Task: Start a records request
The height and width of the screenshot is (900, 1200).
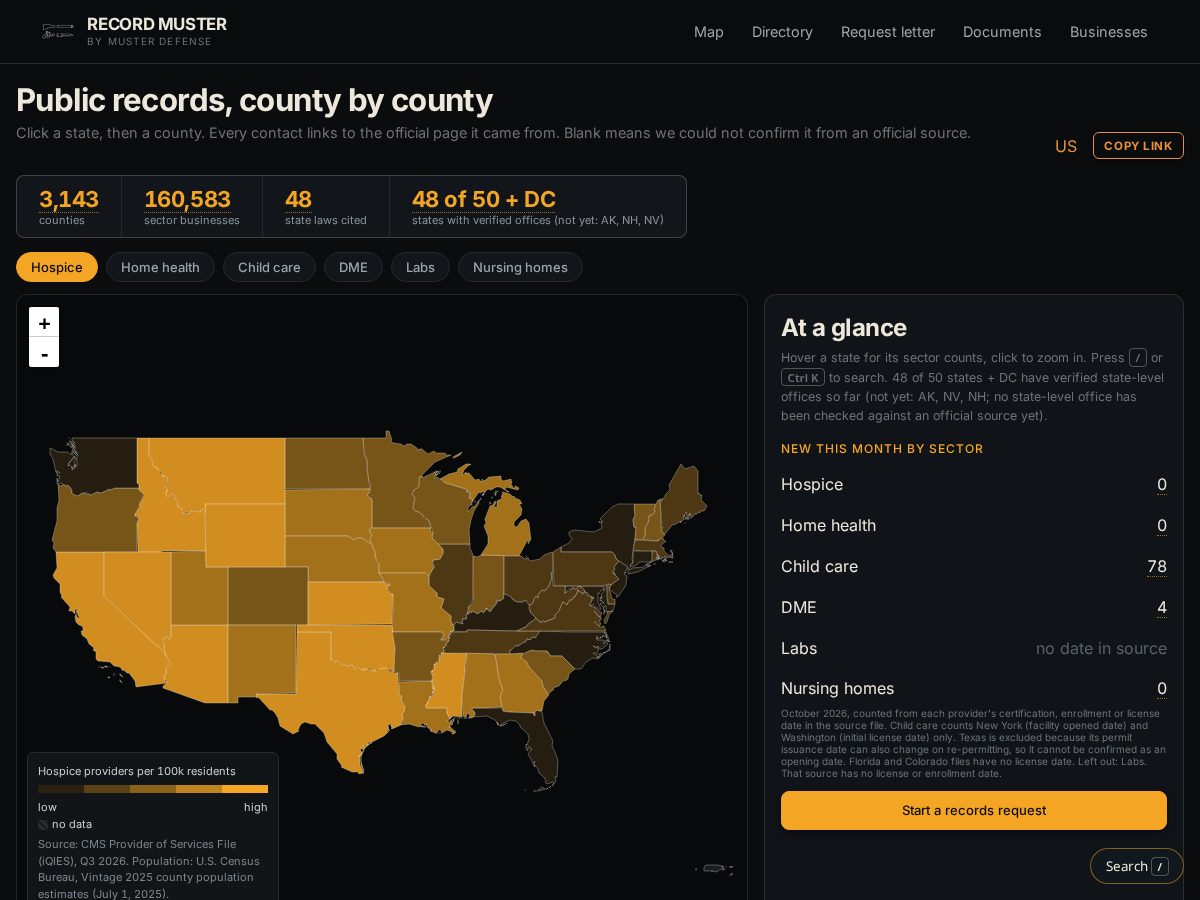Action: click(974, 810)
